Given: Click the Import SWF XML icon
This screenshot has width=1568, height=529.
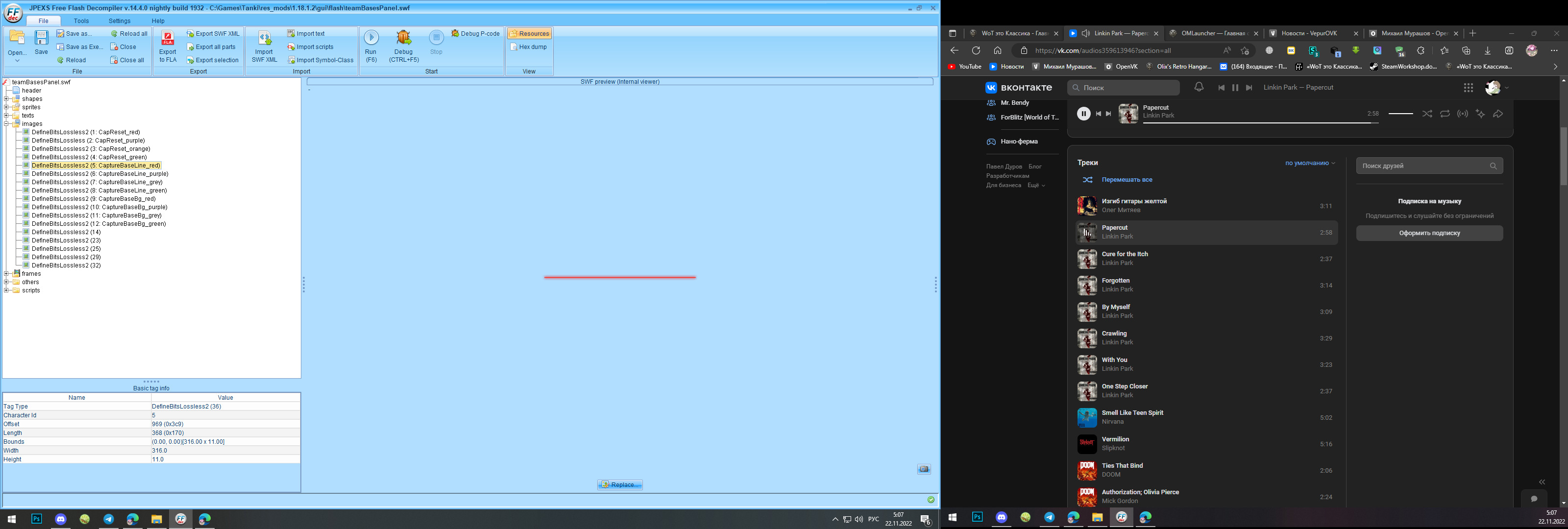Looking at the screenshot, I should tap(264, 40).
